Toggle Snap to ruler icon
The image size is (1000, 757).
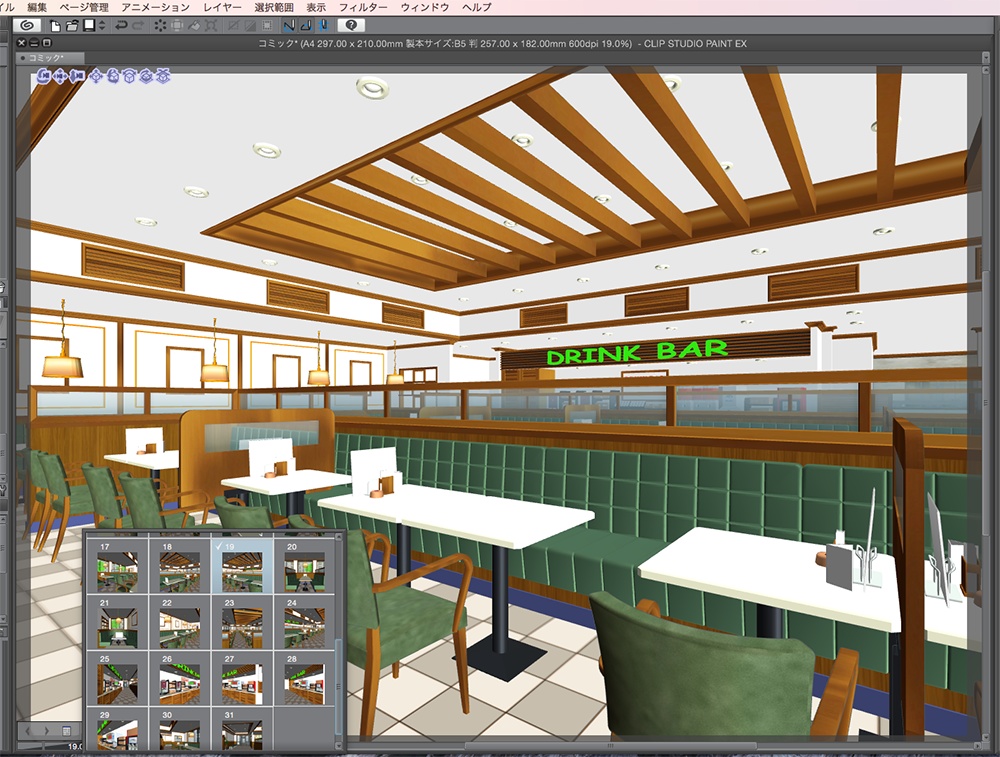pos(289,26)
